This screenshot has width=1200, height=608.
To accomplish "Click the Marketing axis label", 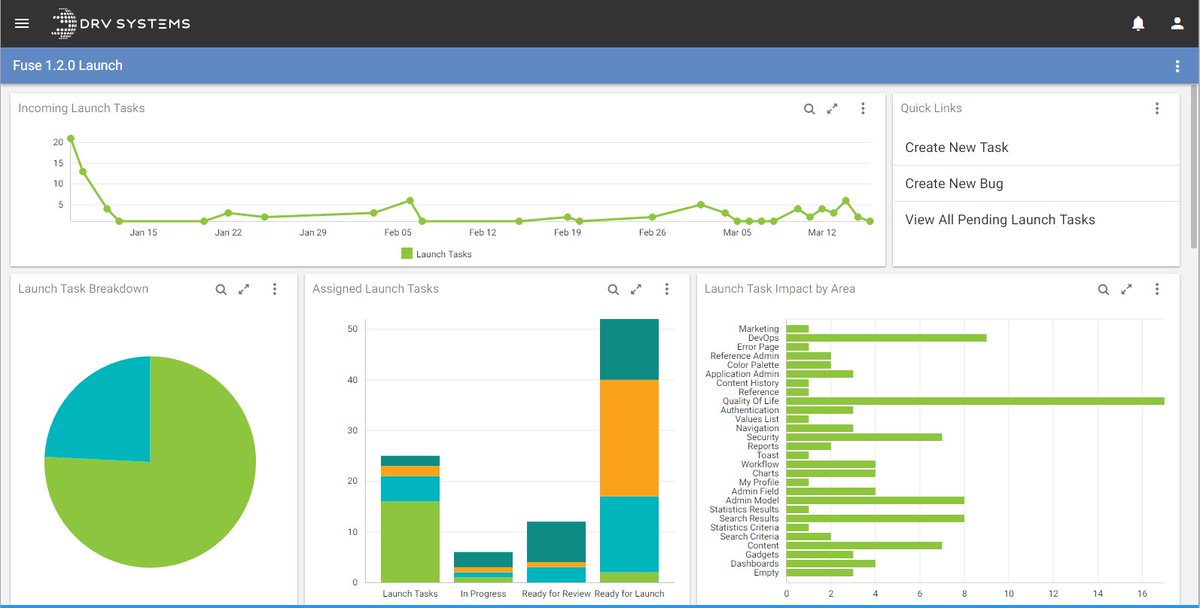I will tap(759, 329).
